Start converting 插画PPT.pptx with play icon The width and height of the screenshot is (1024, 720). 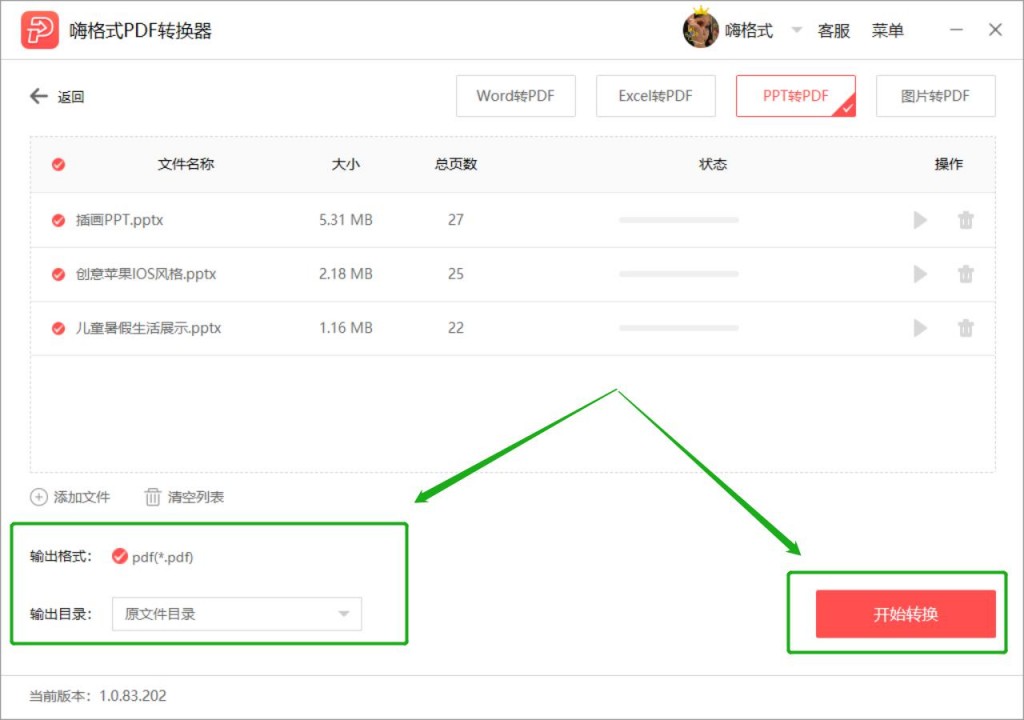920,220
